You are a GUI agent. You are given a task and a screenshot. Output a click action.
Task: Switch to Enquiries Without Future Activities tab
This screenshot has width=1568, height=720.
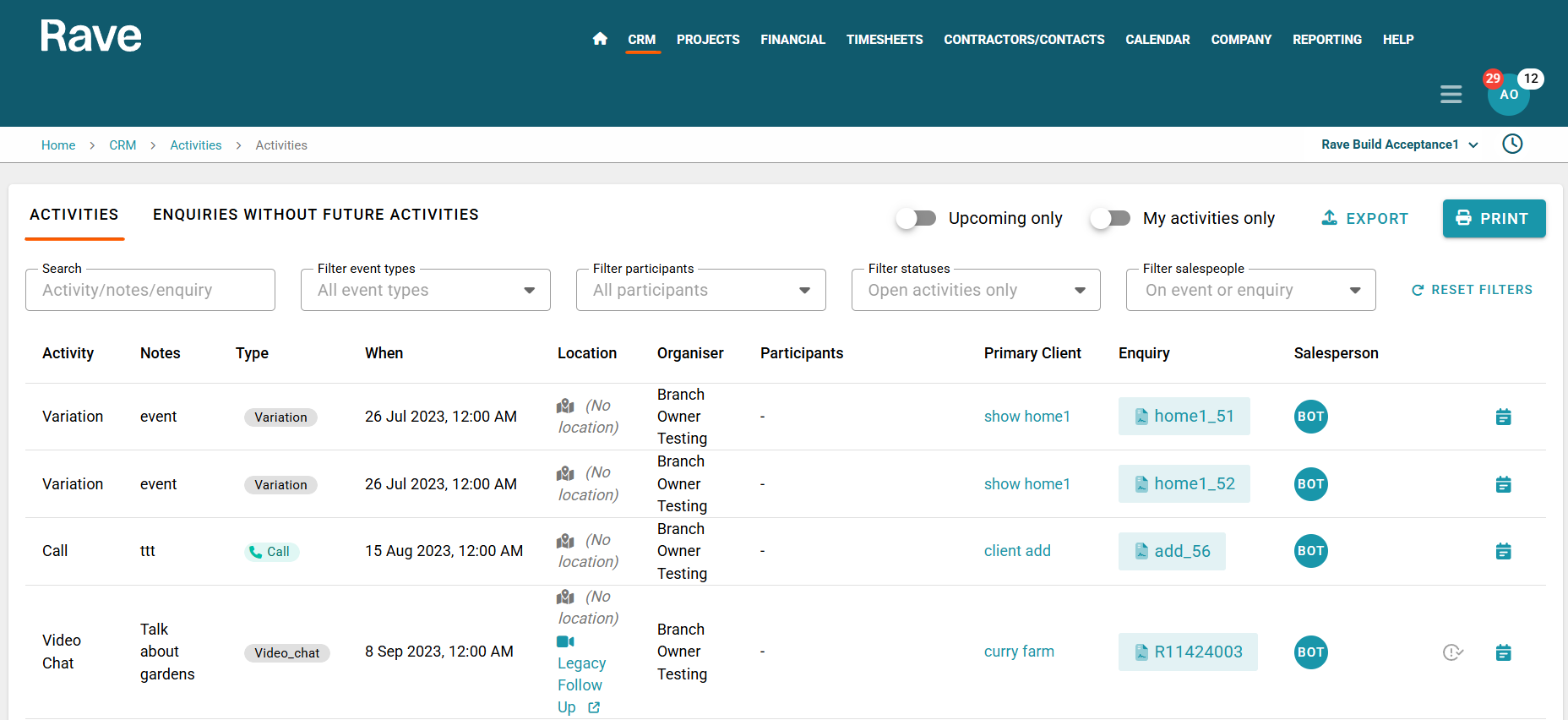tap(315, 215)
